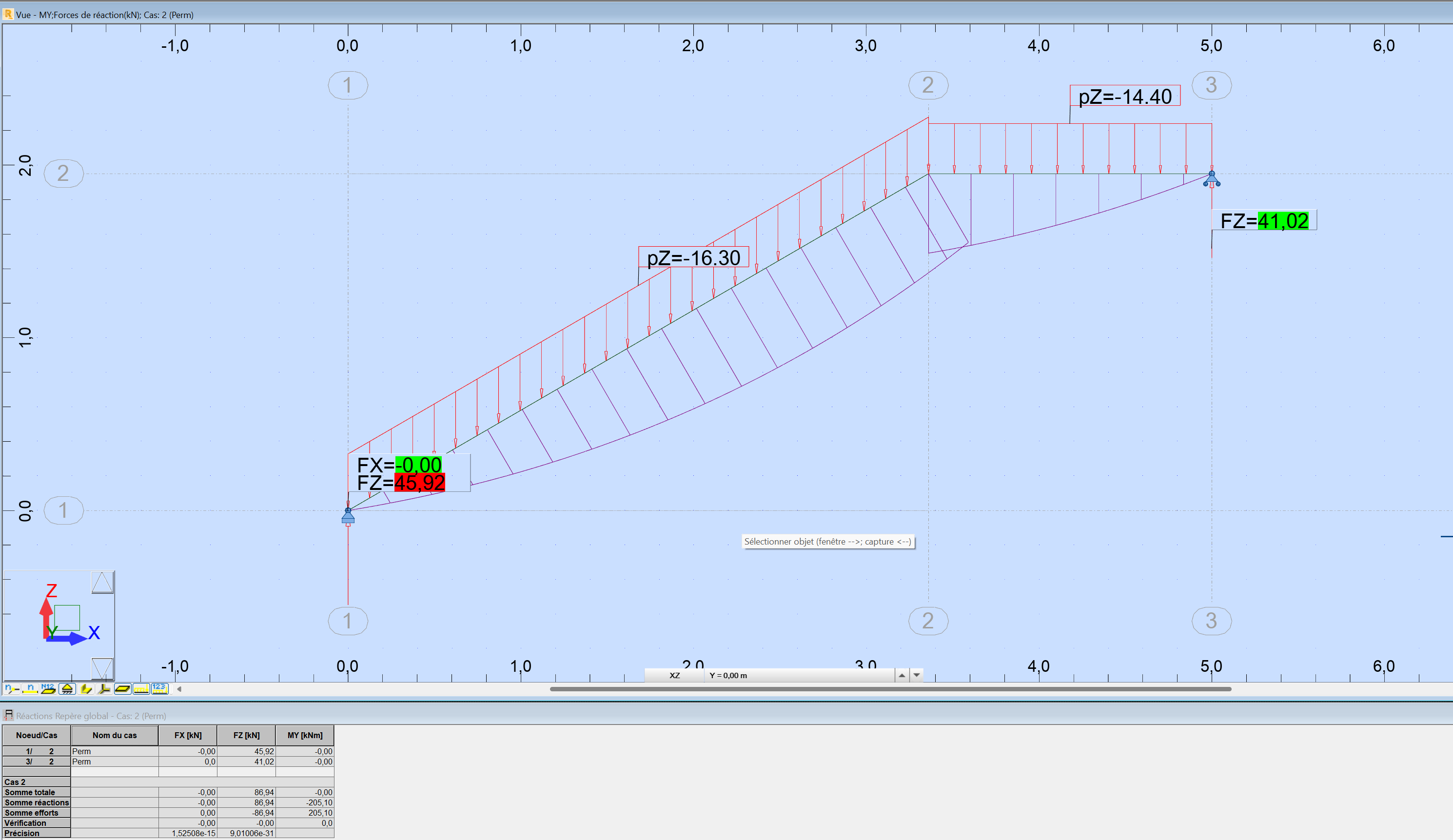Viewport: 1453px width, 840px height.
Task: Toggle supports symbols display icon
Action: pyautogui.click(x=67, y=688)
